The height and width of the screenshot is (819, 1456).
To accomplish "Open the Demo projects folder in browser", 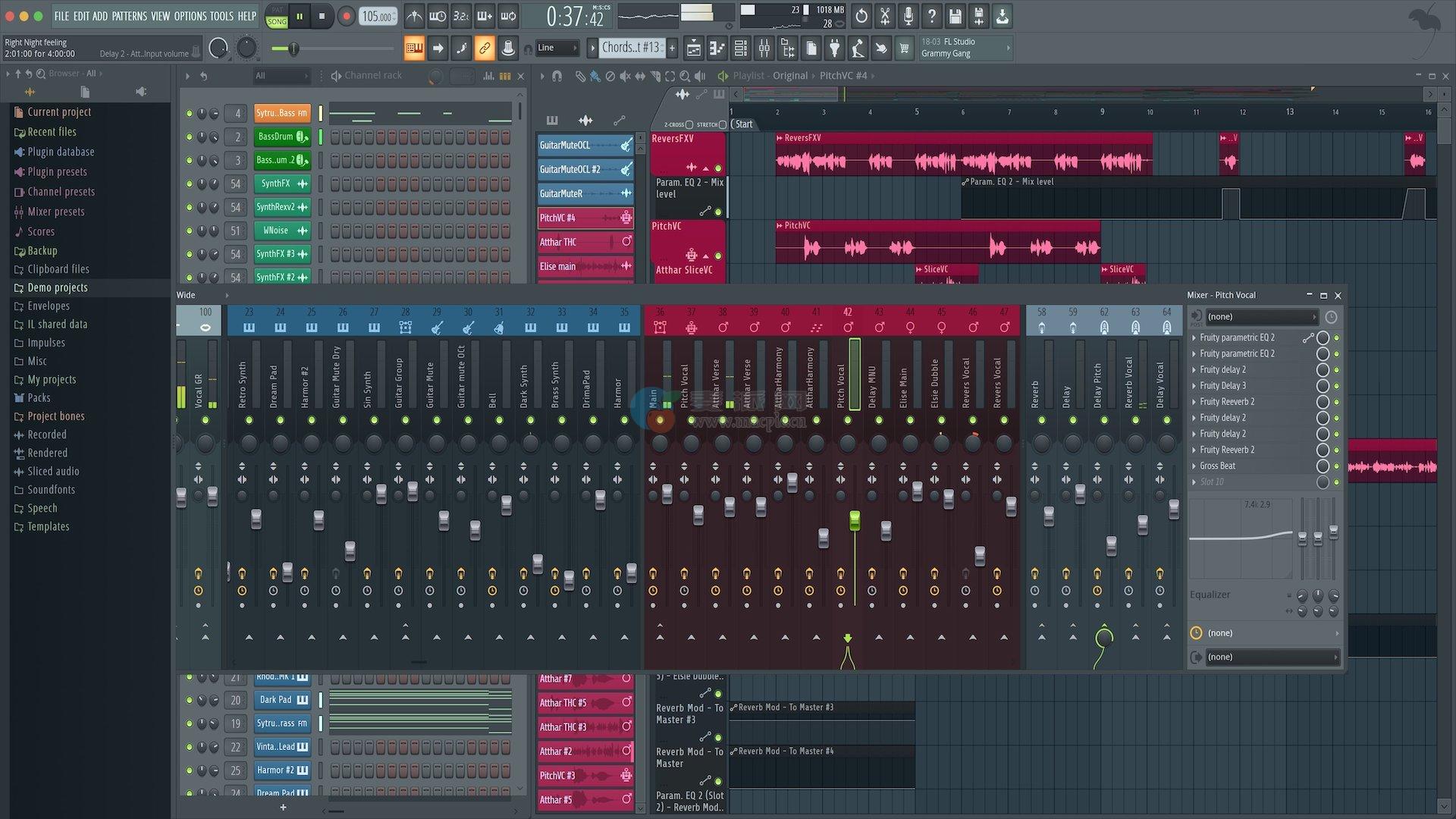I will (x=58, y=287).
